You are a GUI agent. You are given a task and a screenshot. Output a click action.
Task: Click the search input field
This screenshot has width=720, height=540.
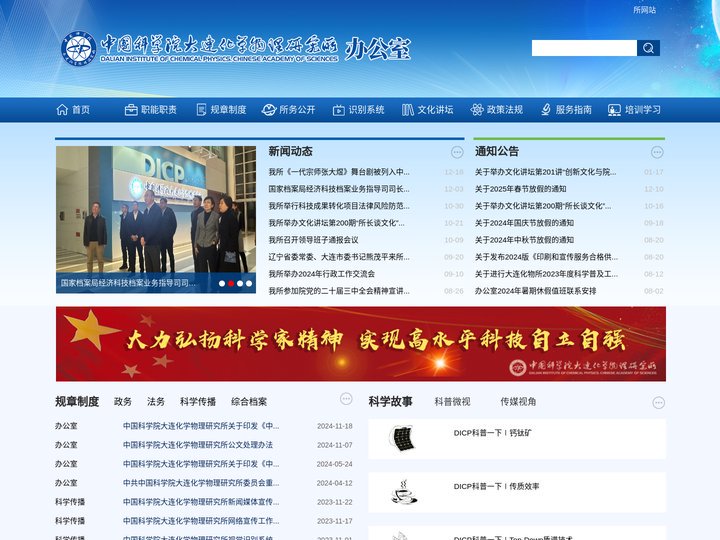tap(584, 48)
